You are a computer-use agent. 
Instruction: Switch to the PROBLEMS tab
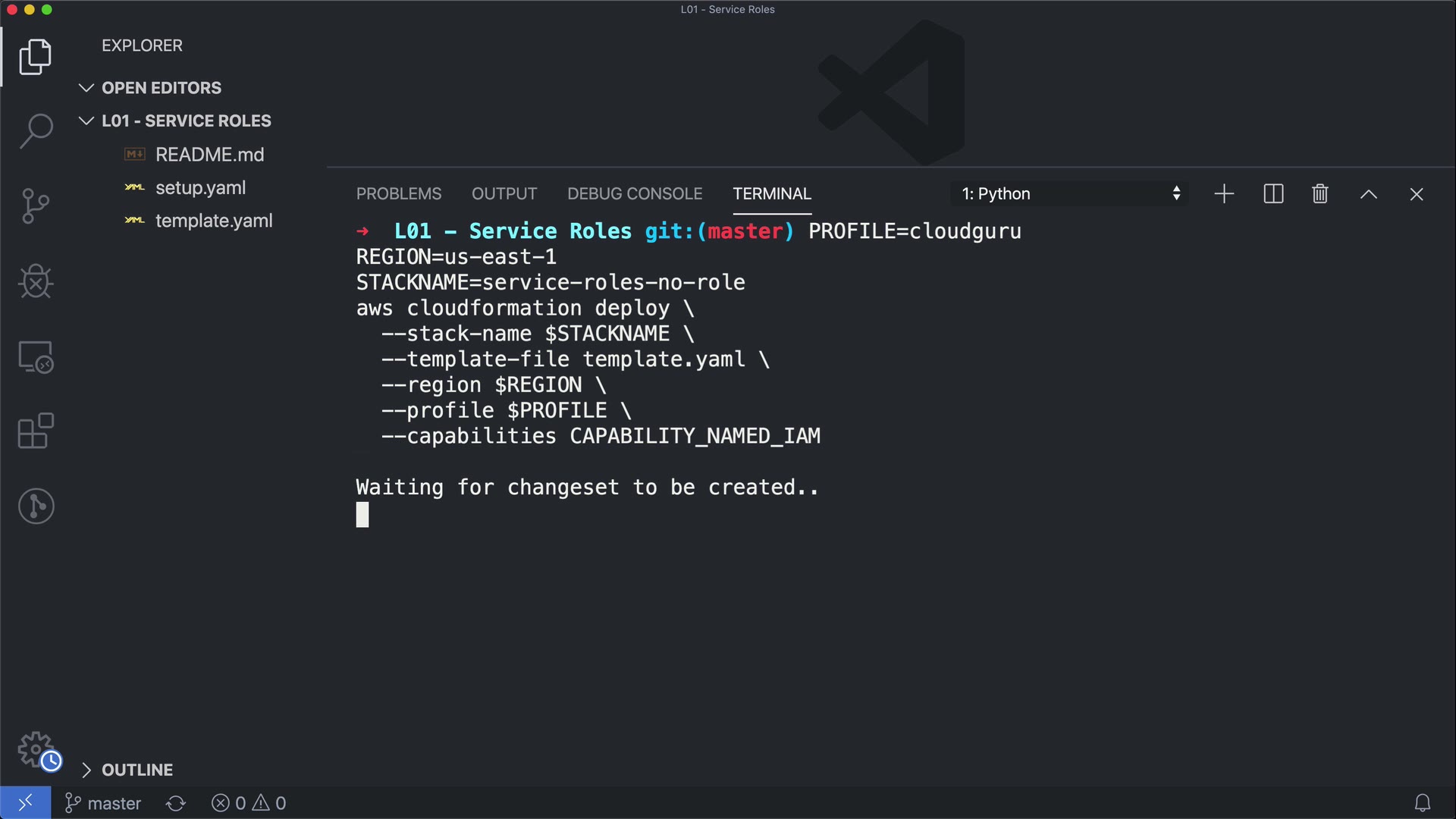[x=398, y=194]
